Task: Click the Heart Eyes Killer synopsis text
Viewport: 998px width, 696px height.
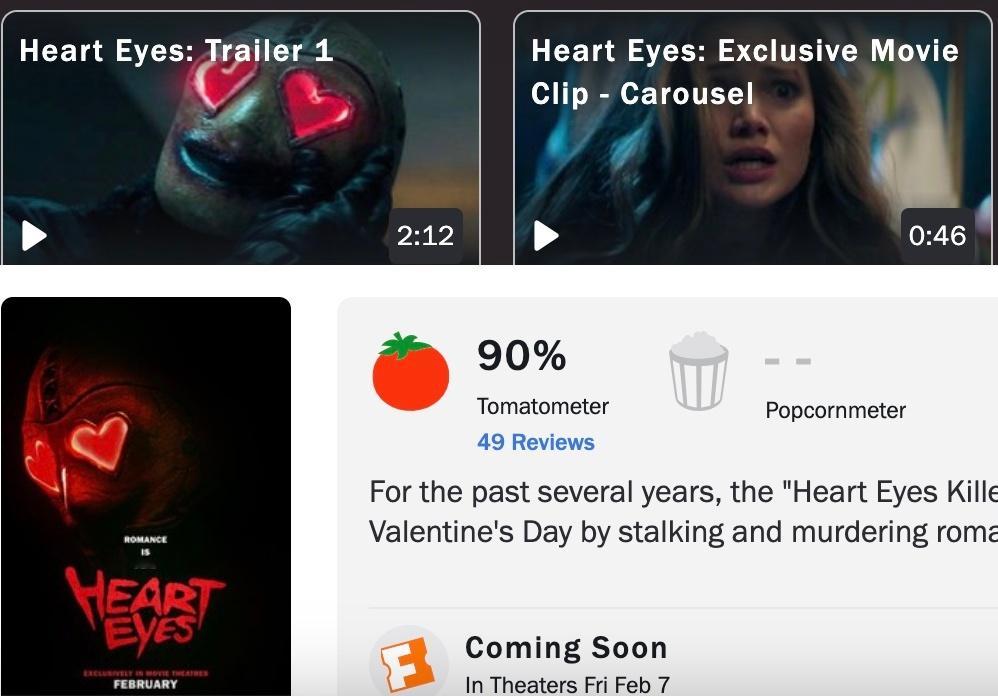Action: [x=683, y=512]
